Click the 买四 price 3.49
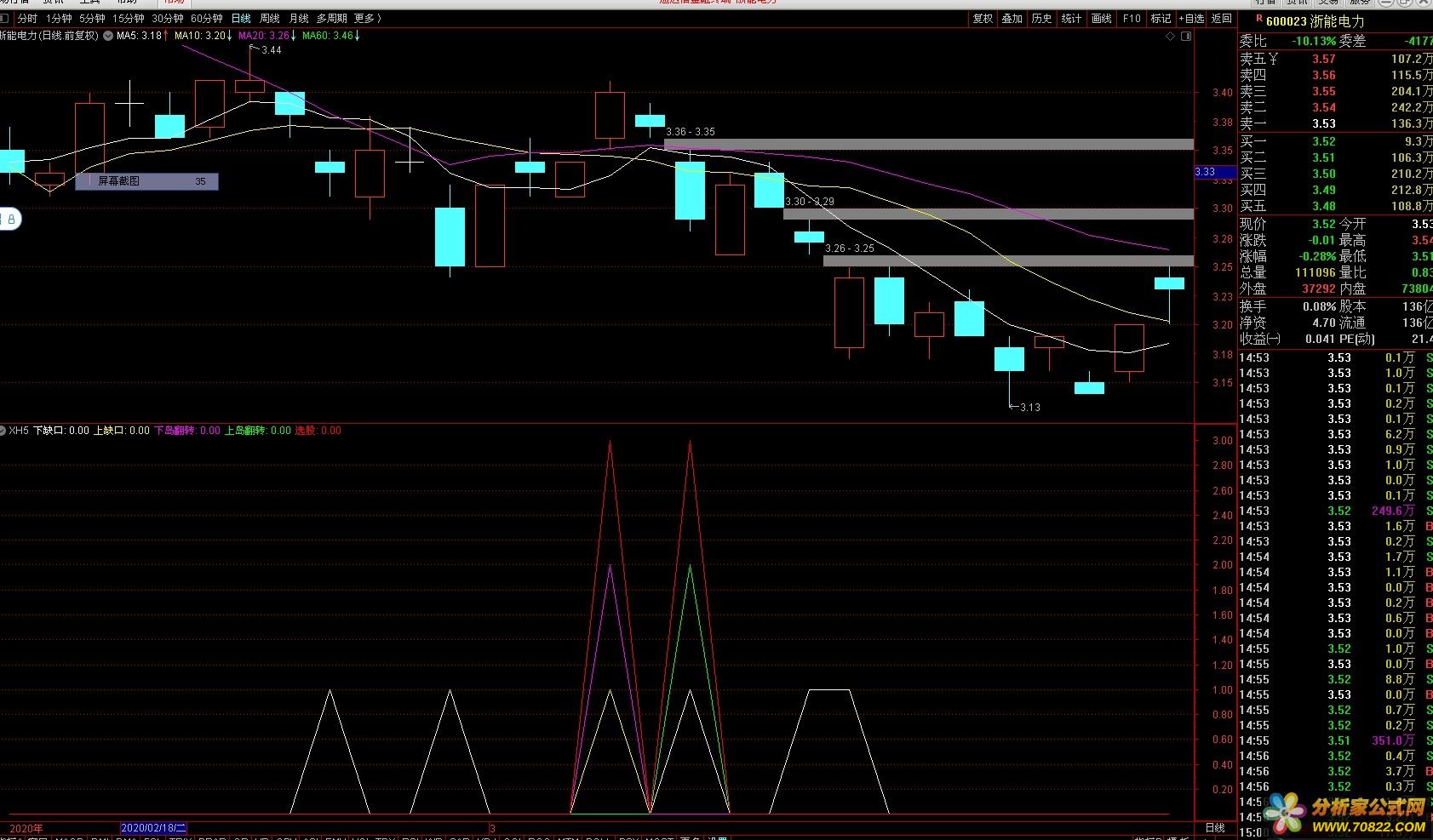The image size is (1433, 840). [x=1323, y=190]
